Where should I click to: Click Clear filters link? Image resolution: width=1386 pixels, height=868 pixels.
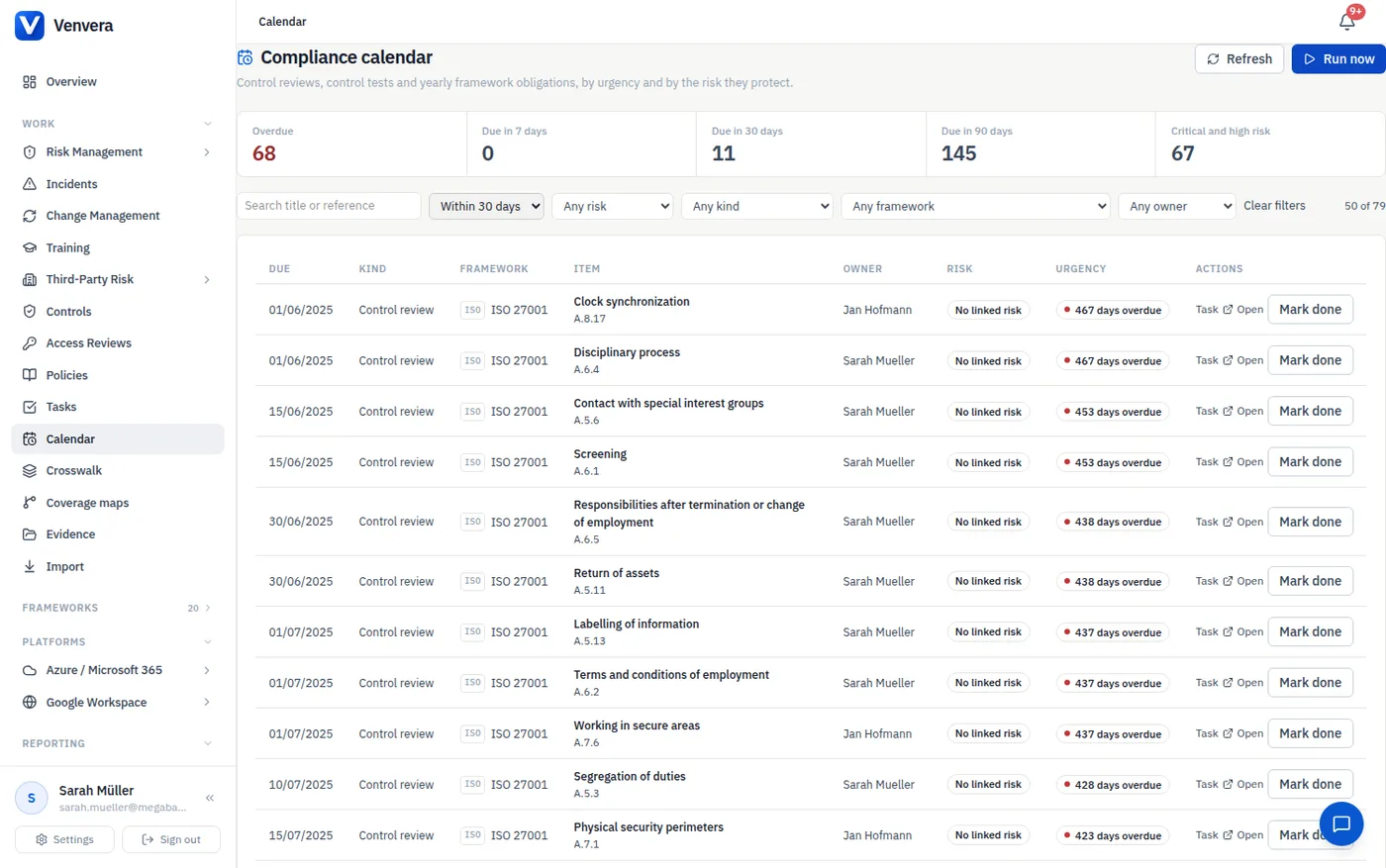[x=1274, y=206]
